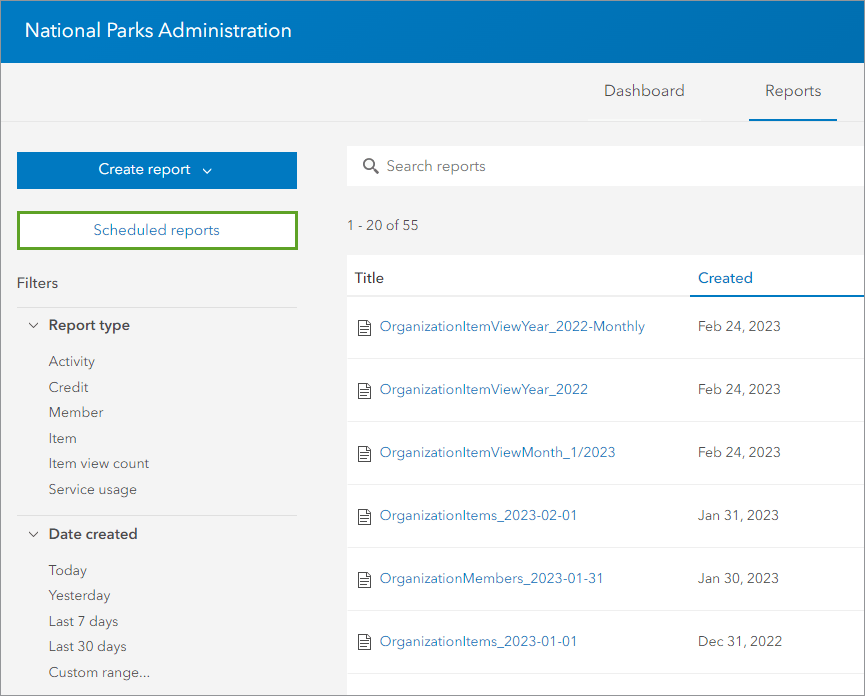This screenshot has width=865, height=696.
Task: Collapse the Report type filter section
Action: (34, 326)
